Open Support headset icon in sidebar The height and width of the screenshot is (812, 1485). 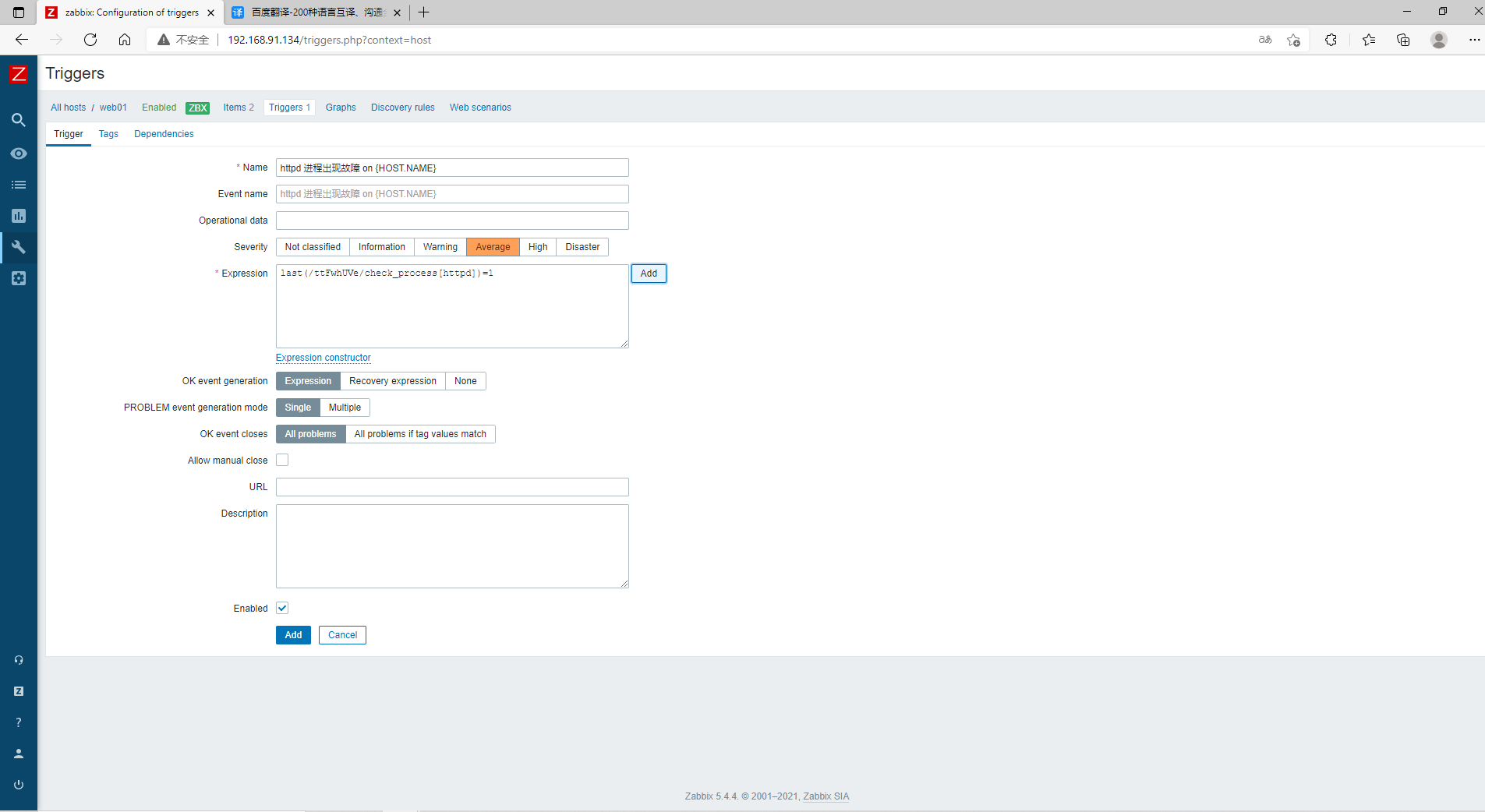click(x=19, y=660)
